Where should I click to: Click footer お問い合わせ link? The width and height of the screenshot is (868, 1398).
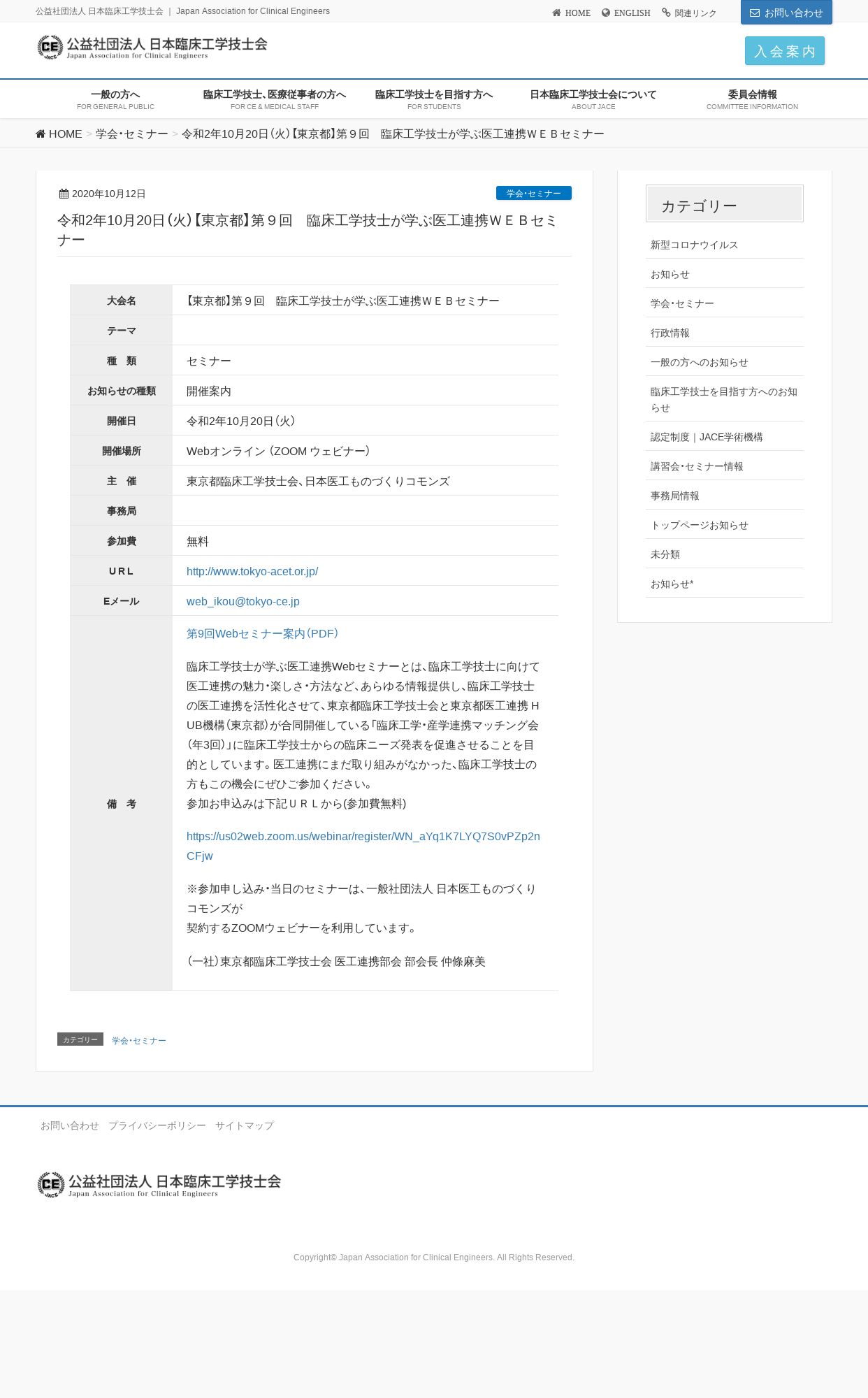(70, 1125)
